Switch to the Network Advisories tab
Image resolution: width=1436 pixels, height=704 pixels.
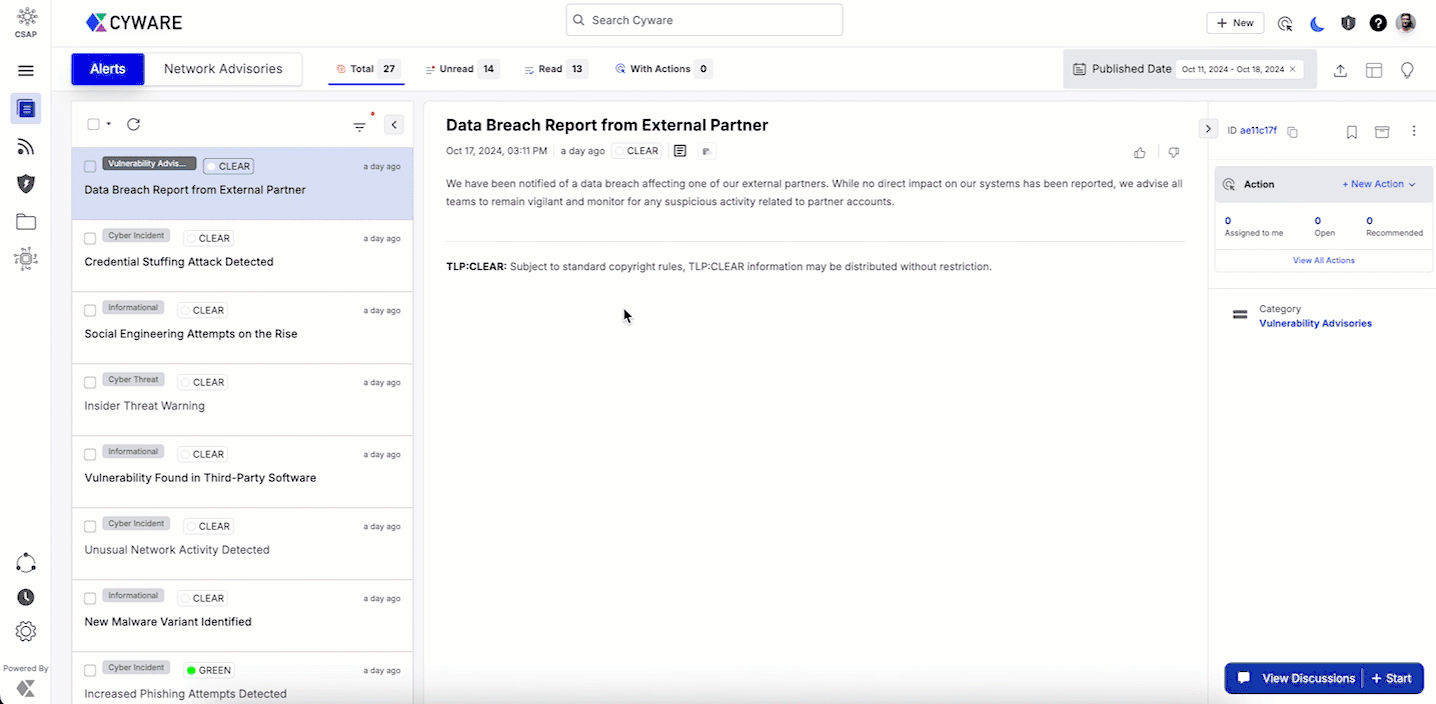coord(223,69)
